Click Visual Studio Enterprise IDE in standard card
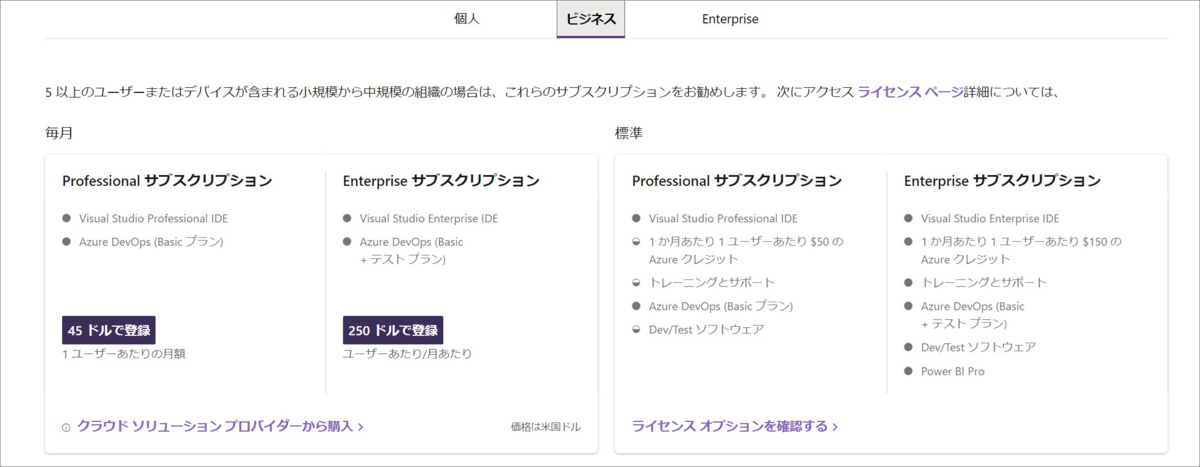Viewport: 1200px width, 467px height. point(990,218)
